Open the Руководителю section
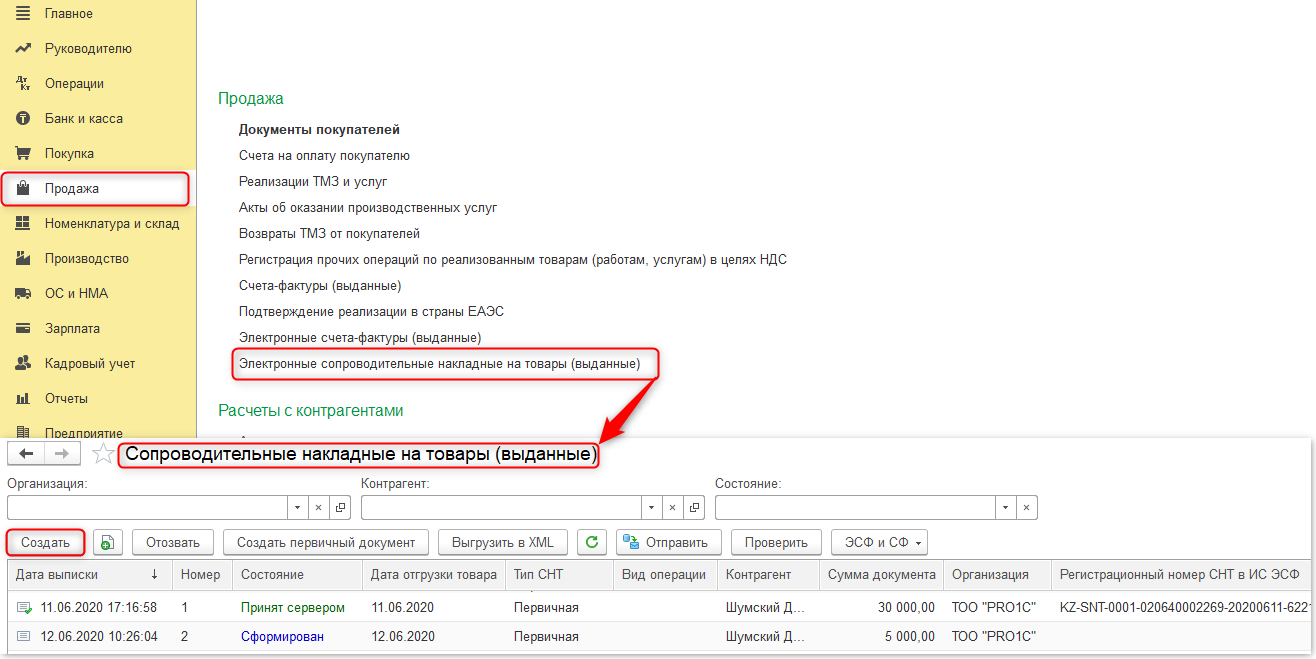Viewport: 1316px width, 659px height. 88,48
